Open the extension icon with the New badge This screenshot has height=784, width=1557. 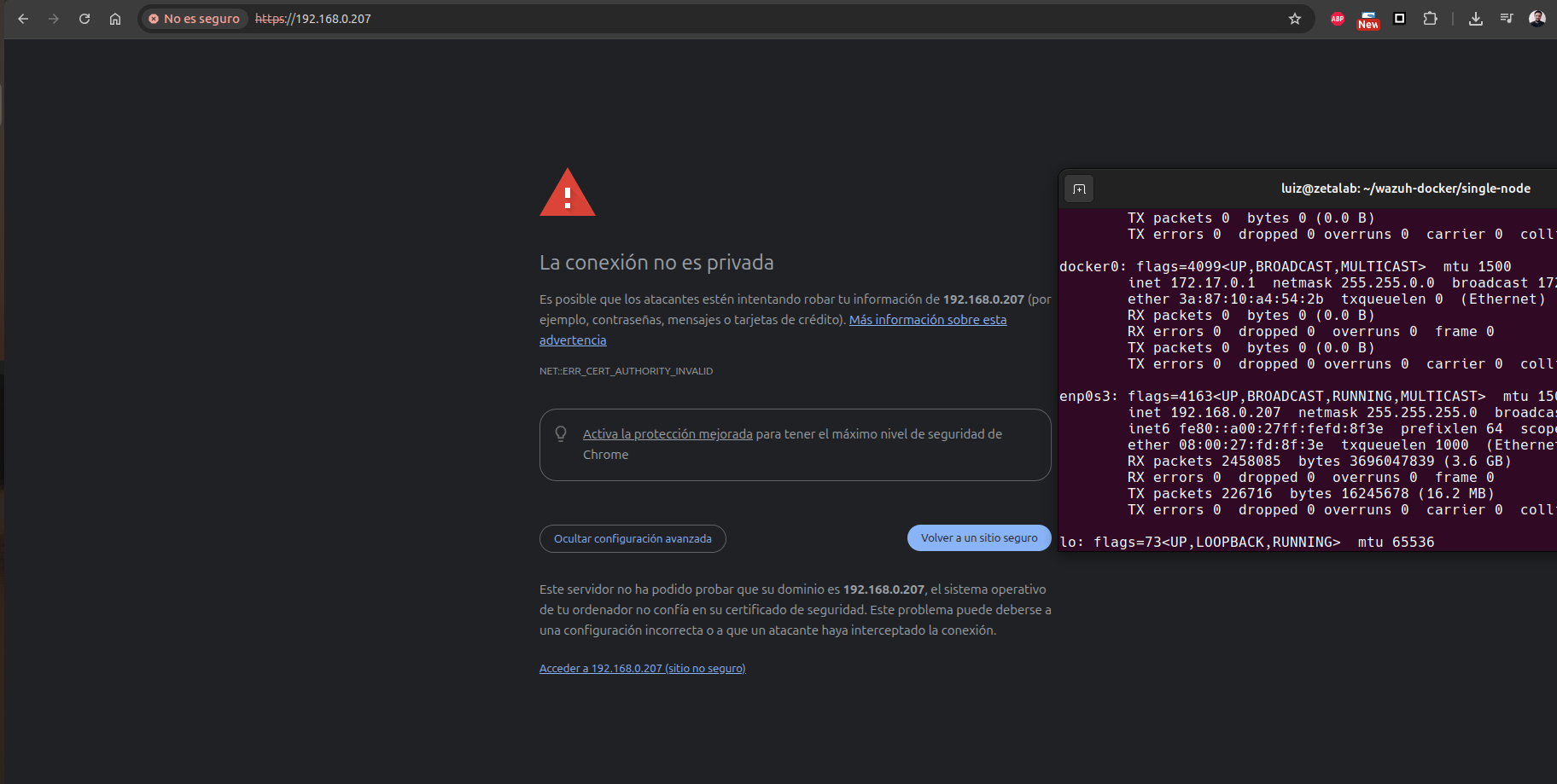pos(1368,20)
